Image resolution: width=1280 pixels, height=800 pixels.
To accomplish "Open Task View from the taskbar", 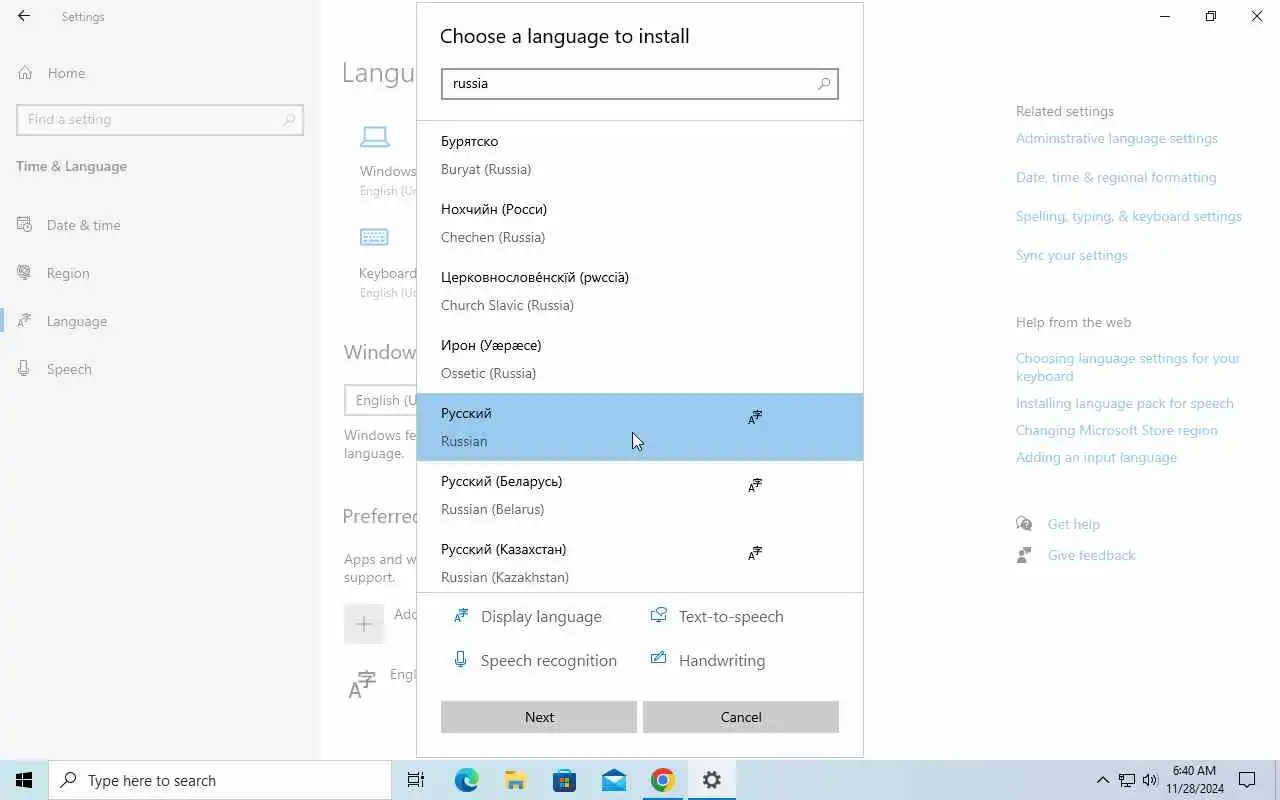I will point(416,780).
